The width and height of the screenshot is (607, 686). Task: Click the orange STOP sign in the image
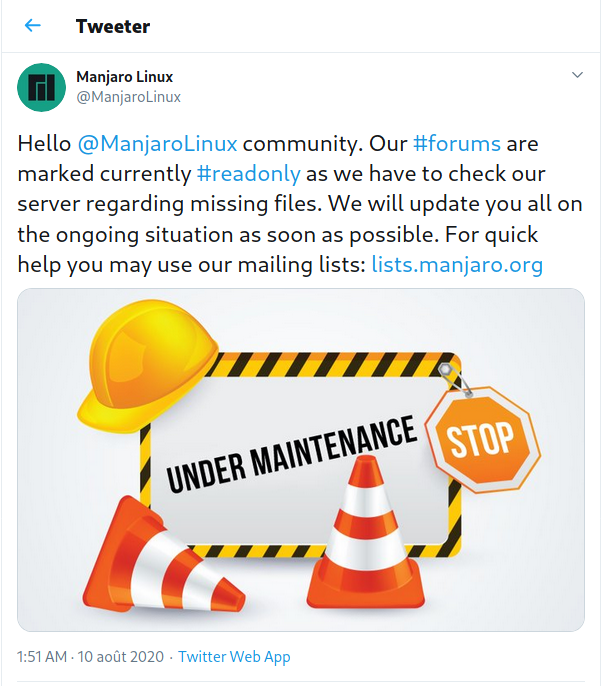484,439
